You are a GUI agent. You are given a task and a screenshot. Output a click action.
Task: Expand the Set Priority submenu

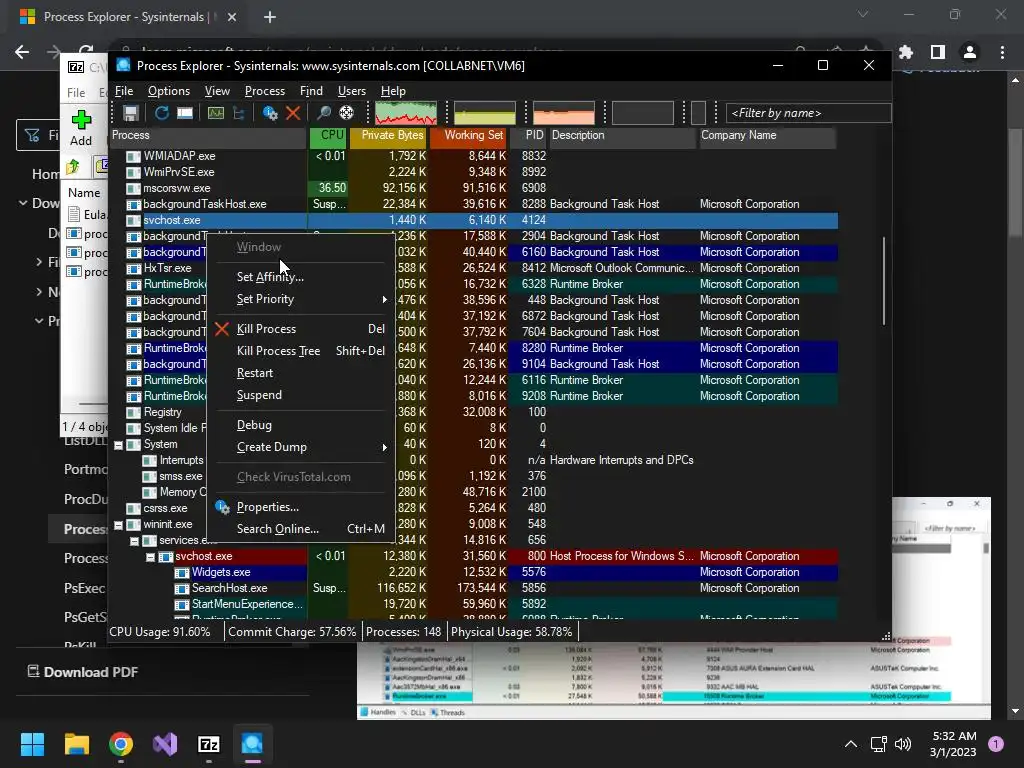(302, 299)
